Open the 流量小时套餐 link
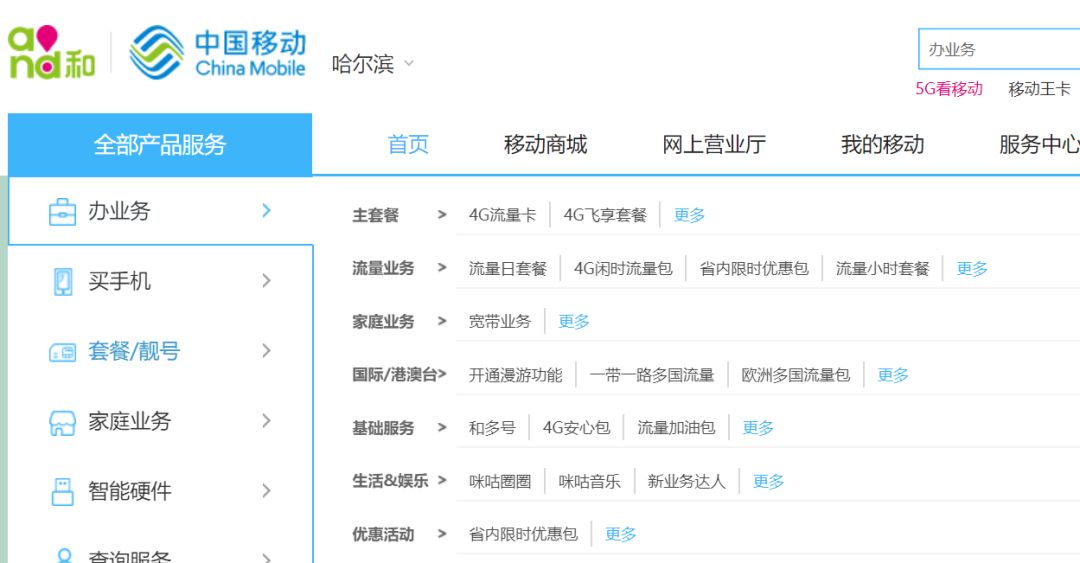The image size is (1080, 563). click(x=883, y=269)
